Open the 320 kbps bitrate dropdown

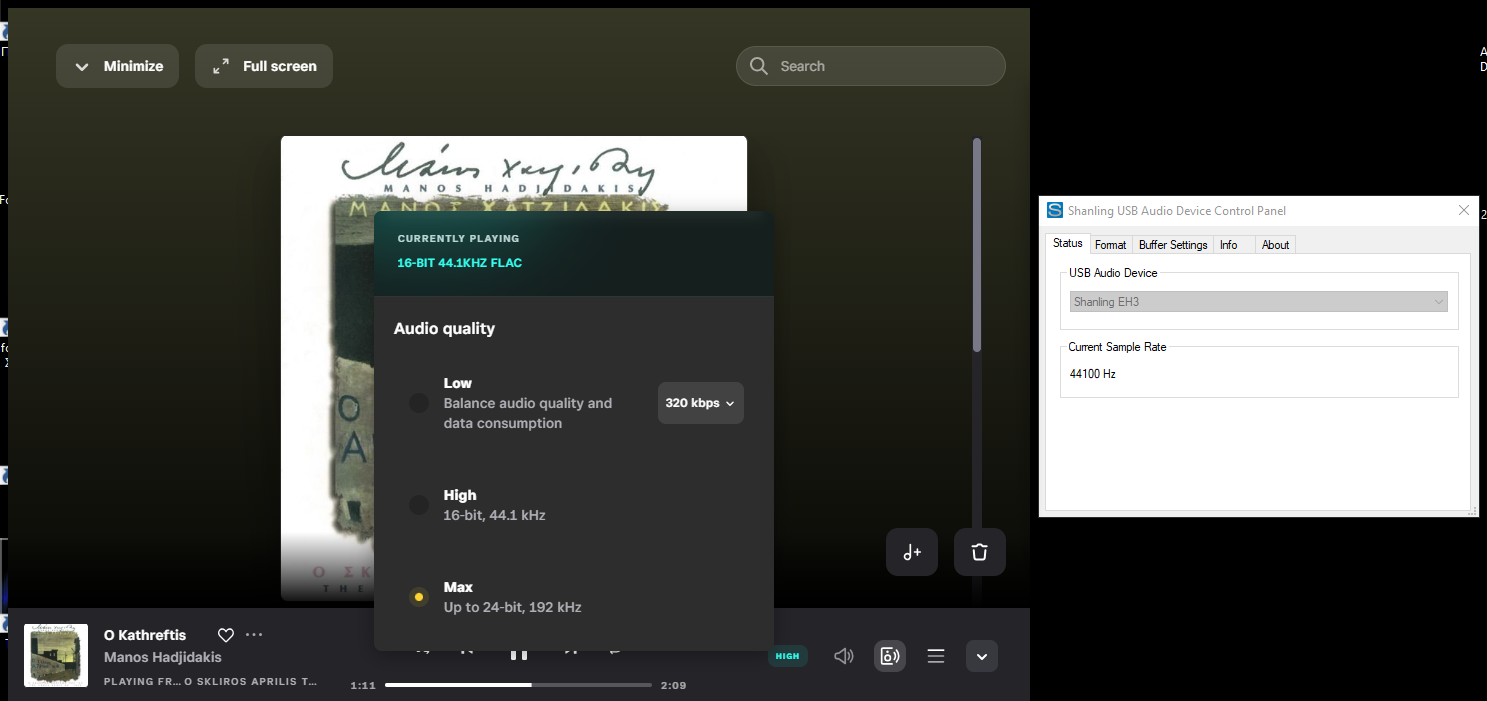700,403
